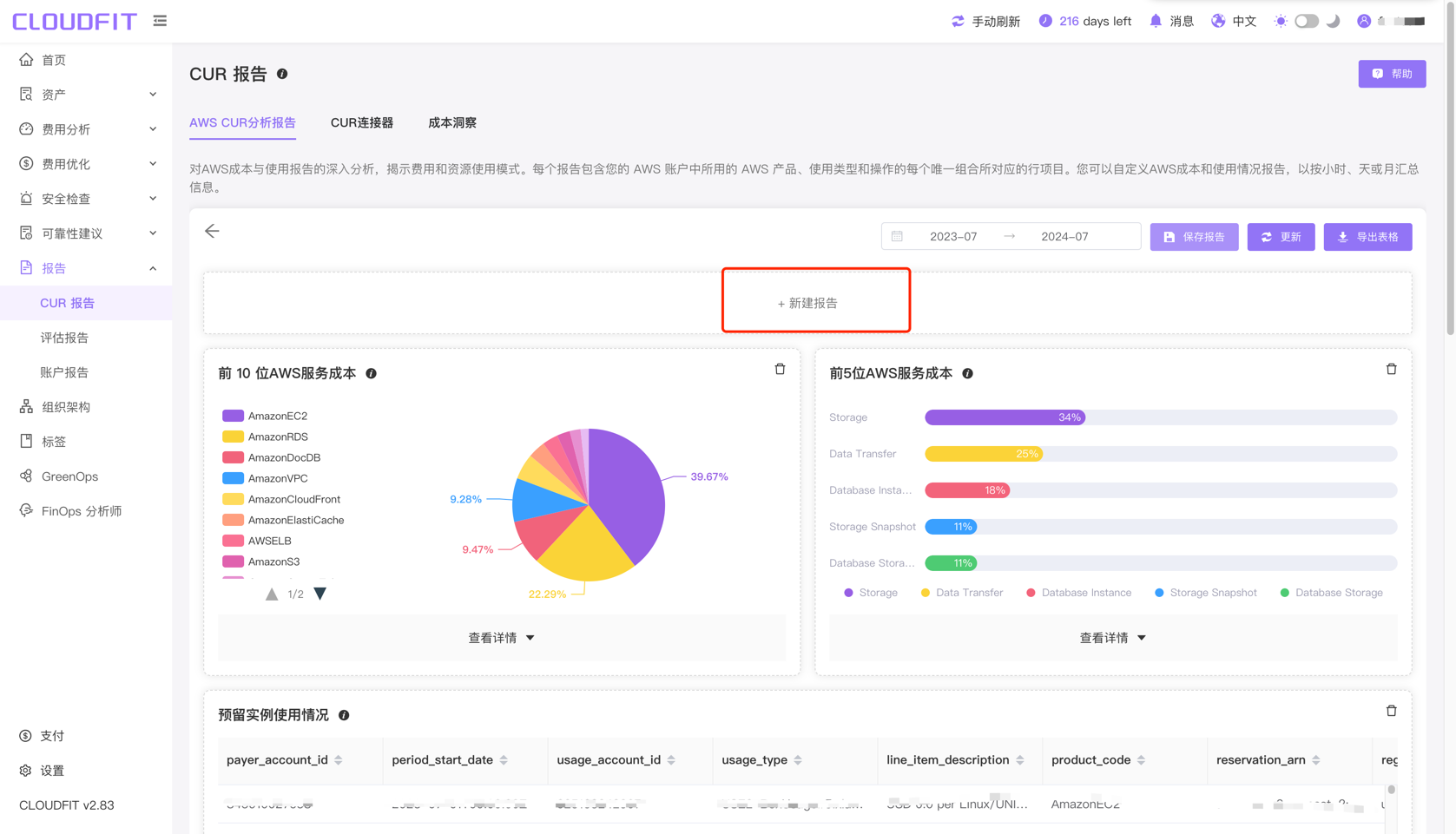Click the language globe icon
This screenshot has width=1456, height=834.
(1218, 21)
